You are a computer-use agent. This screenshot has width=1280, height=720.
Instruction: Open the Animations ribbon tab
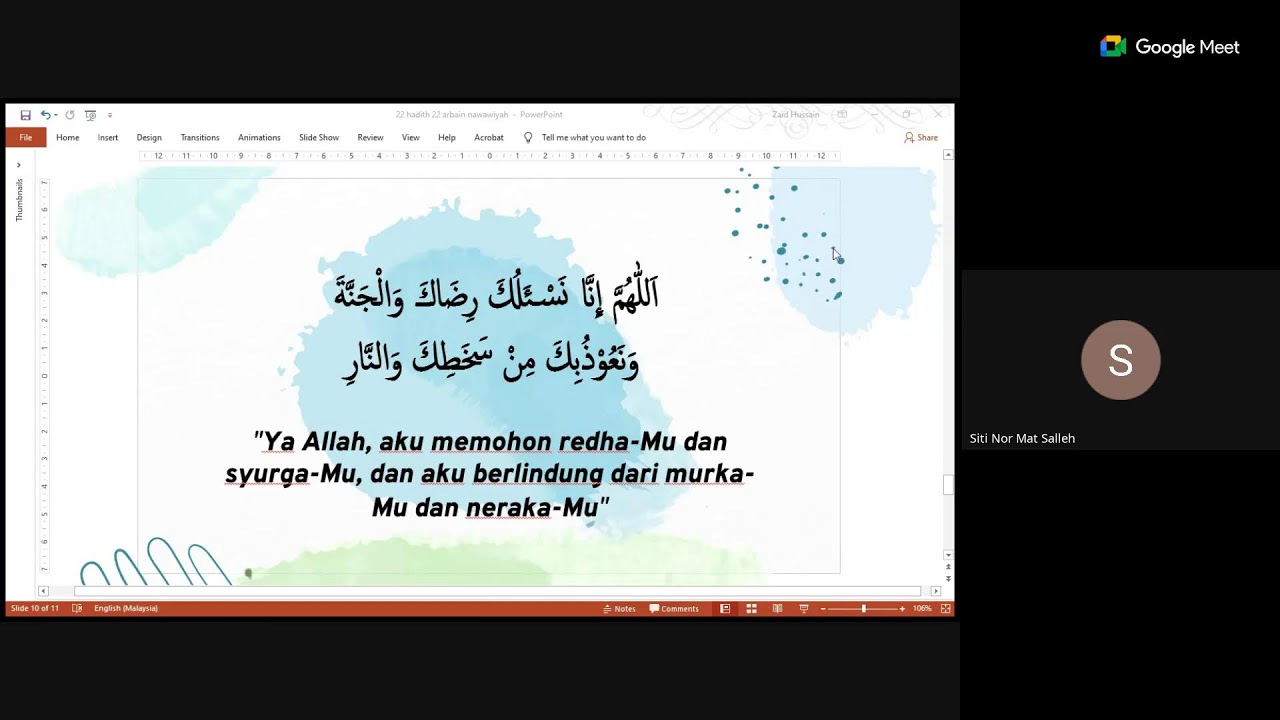click(259, 138)
